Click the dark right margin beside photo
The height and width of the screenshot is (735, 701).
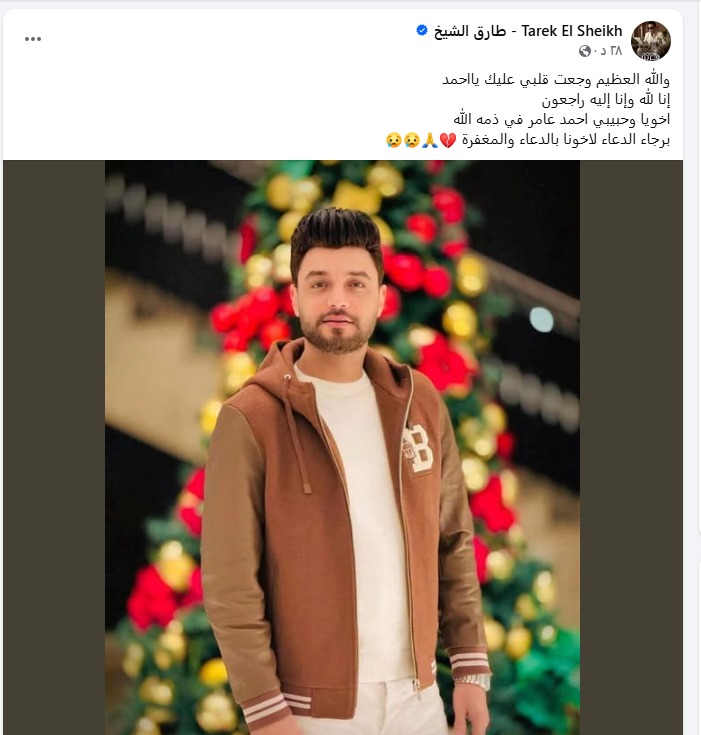[631, 447]
